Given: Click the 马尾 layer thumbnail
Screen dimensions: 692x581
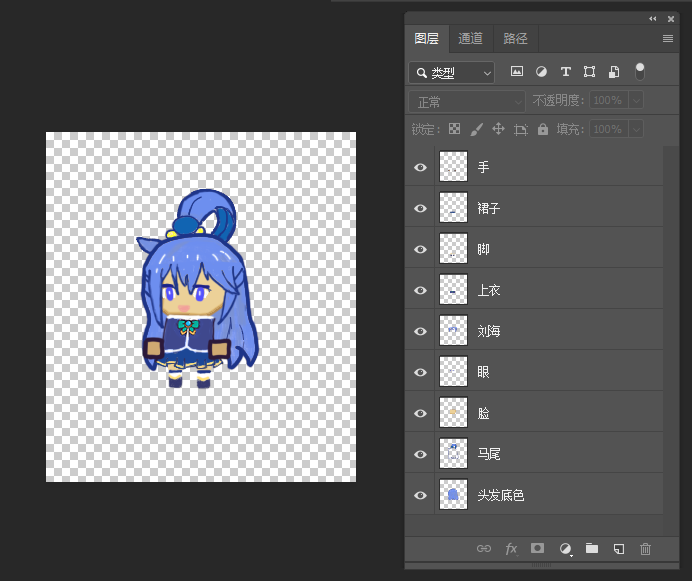Looking at the screenshot, I should click(x=453, y=454).
